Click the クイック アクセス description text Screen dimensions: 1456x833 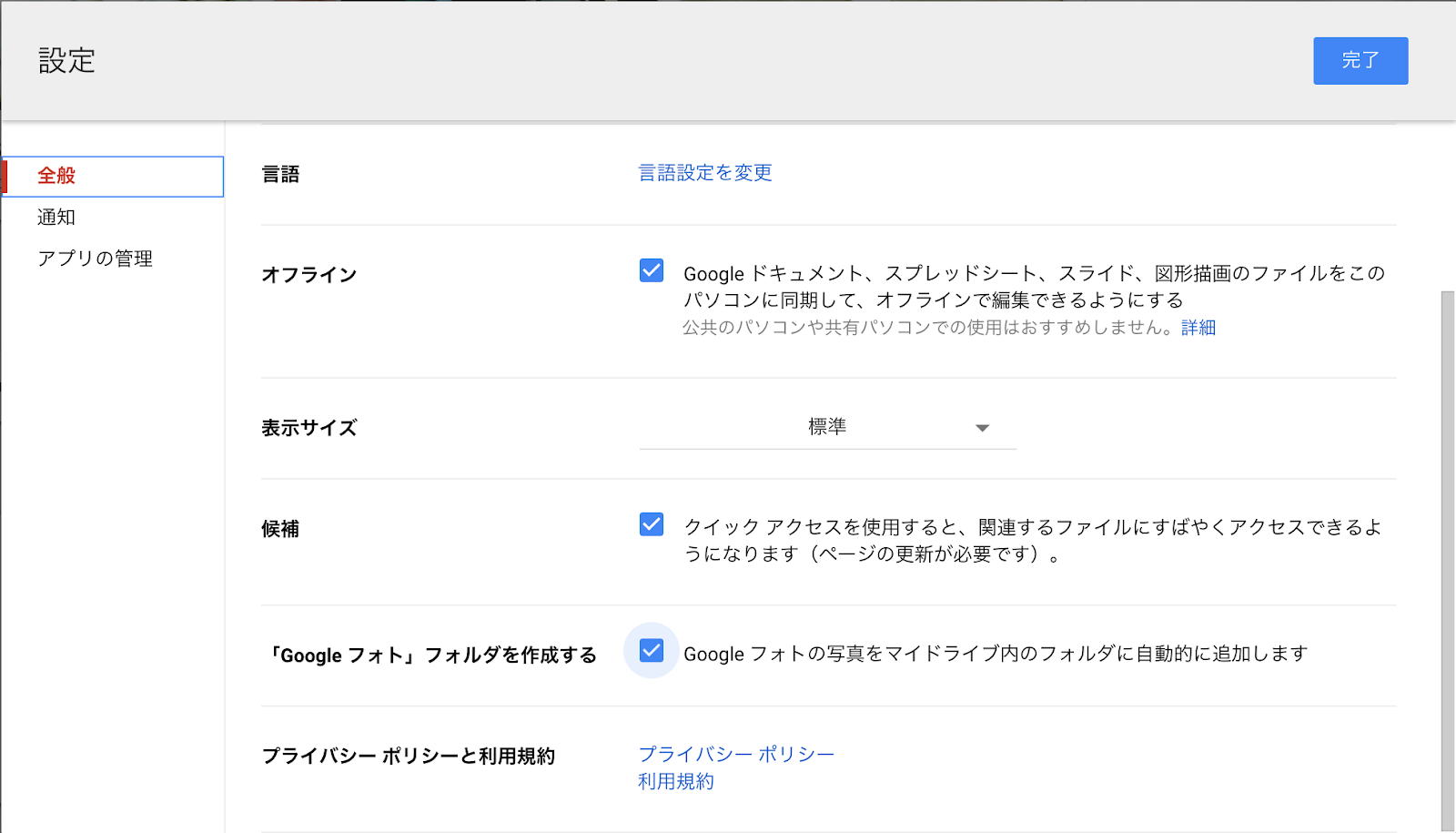[1033, 541]
